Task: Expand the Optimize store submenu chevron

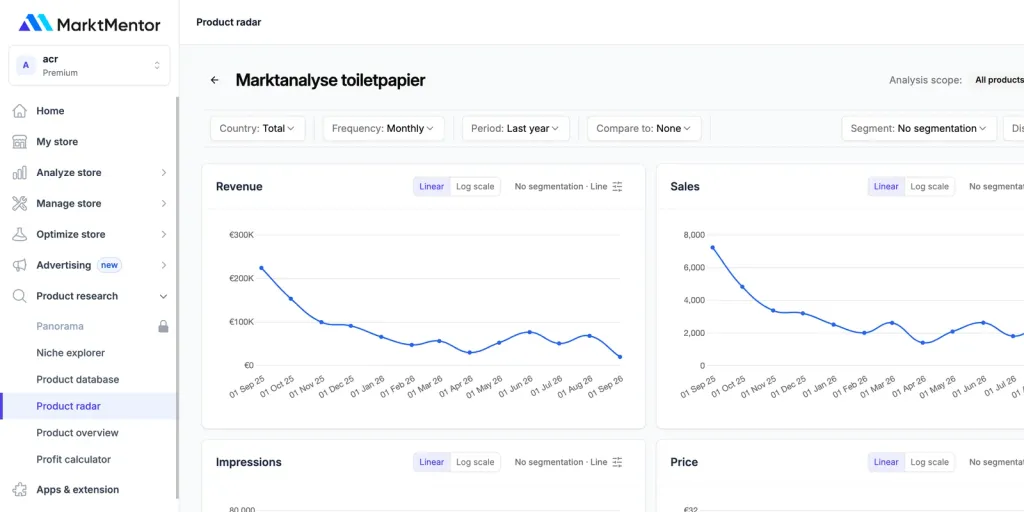Action: (163, 234)
